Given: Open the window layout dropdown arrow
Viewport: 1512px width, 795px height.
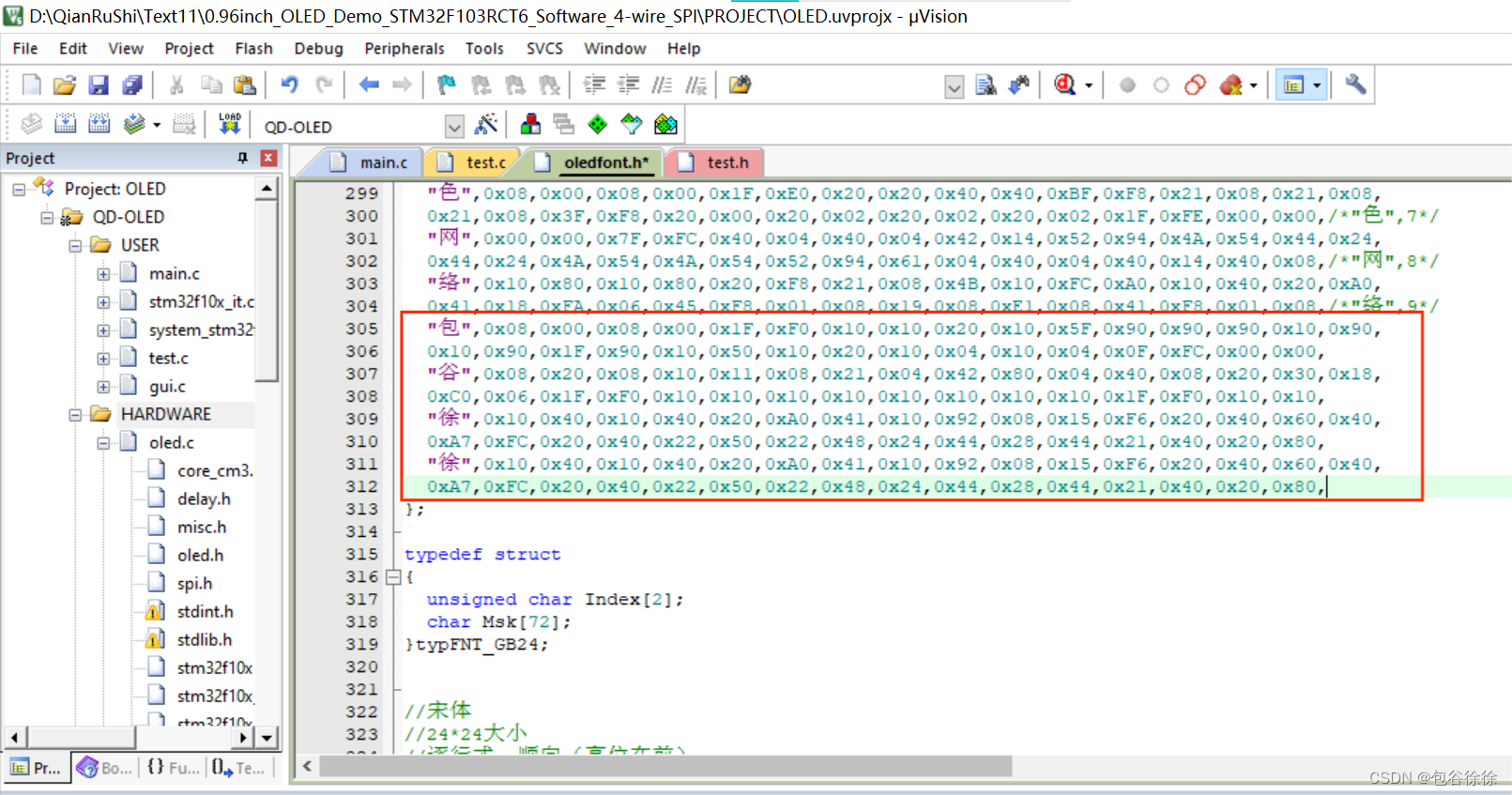Looking at the screenshot, I should click(x=1317, y=85).
